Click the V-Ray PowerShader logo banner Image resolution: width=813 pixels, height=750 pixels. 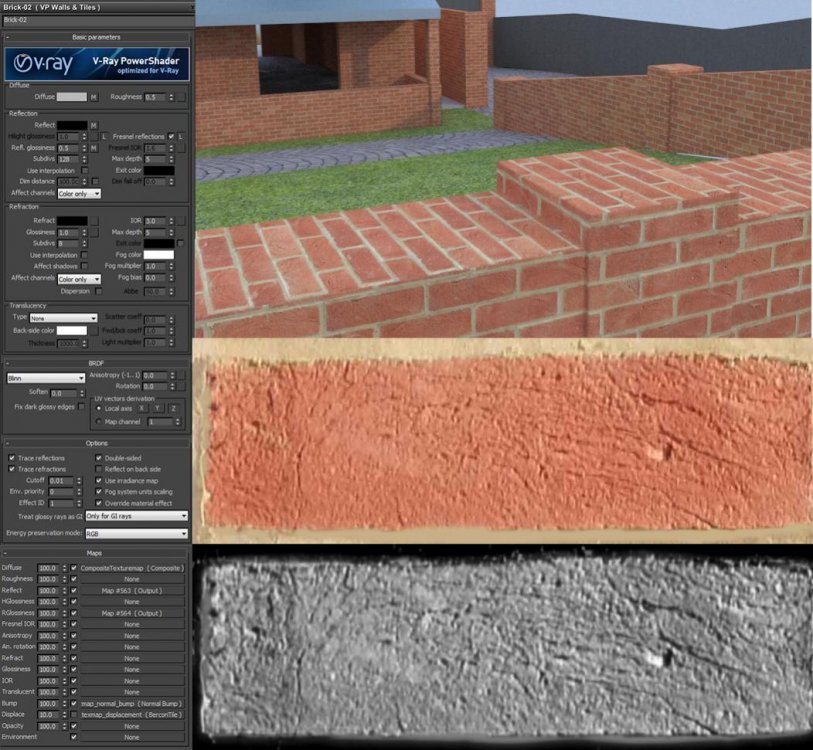96,65
